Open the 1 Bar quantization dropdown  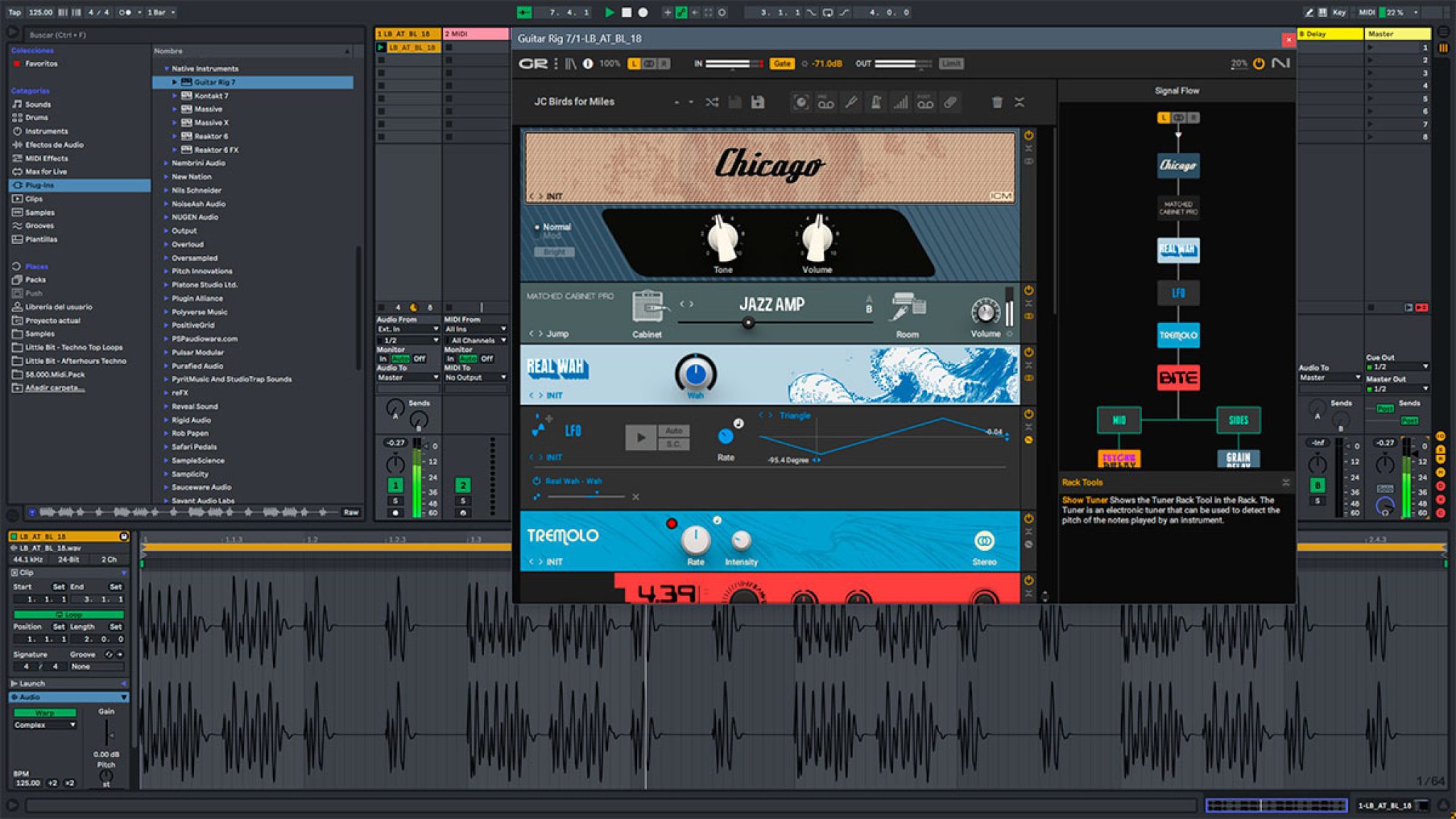click(x=161, y=12)
